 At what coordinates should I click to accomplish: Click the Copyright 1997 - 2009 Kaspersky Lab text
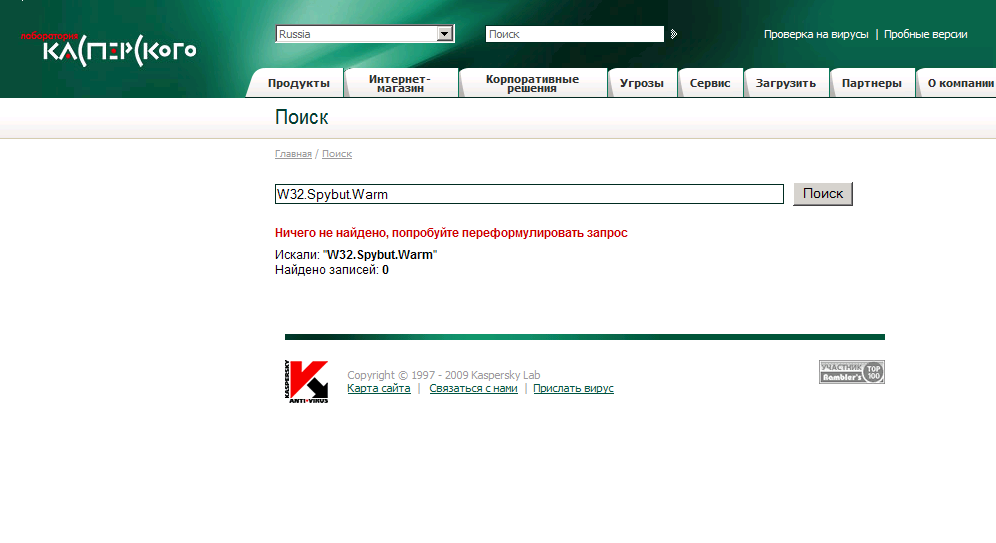(x=443, y=375)
